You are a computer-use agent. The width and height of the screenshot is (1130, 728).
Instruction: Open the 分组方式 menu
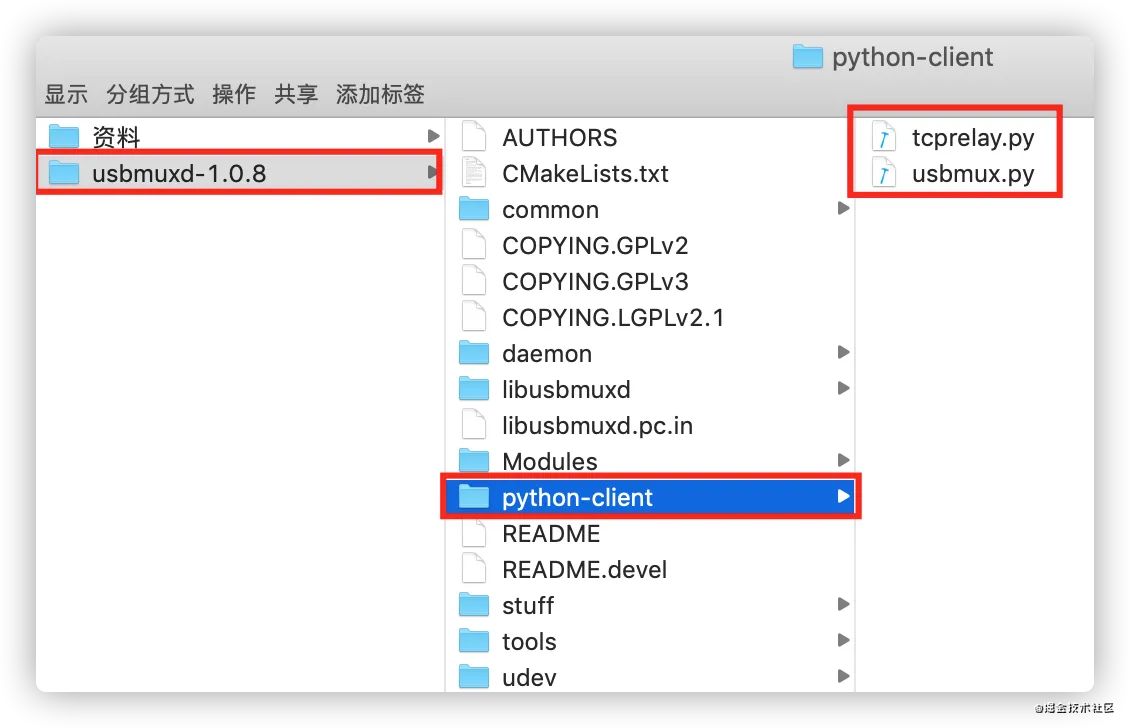151,94
